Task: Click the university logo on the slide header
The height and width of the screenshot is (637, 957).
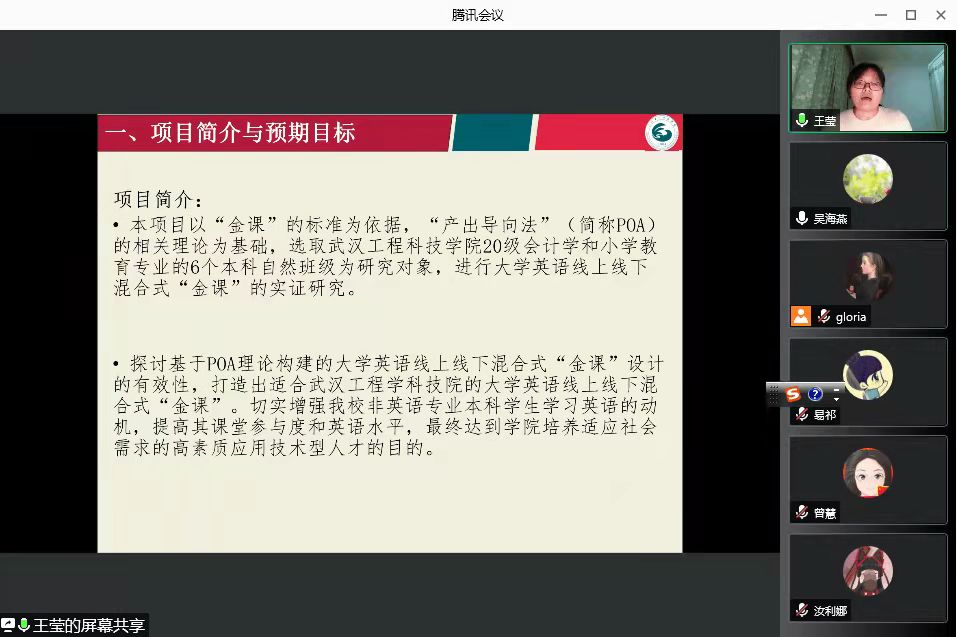Action: [x=661, y=133]
